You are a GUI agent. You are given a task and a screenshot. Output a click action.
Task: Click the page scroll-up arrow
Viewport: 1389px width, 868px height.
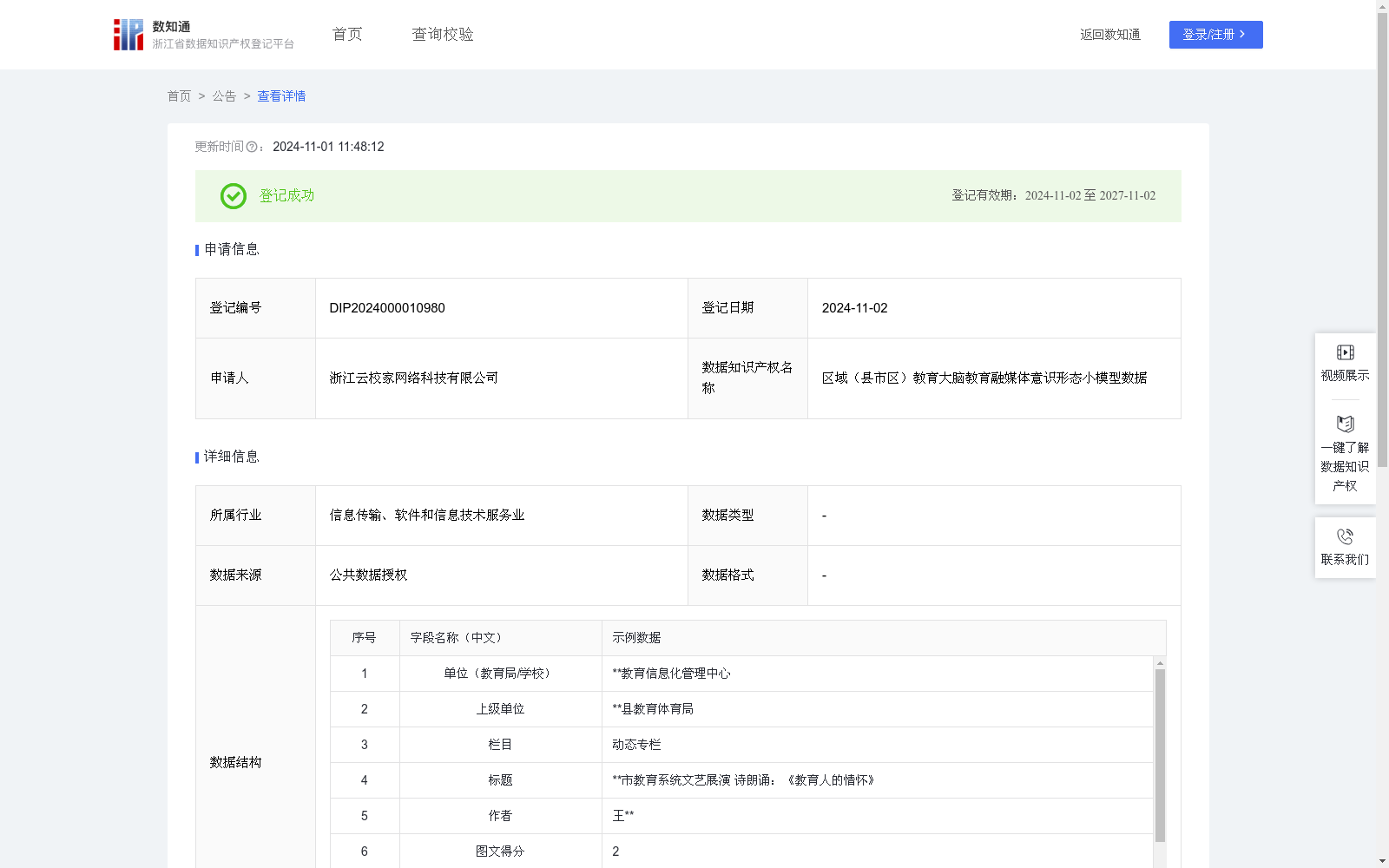click(x=1382, y=6)
